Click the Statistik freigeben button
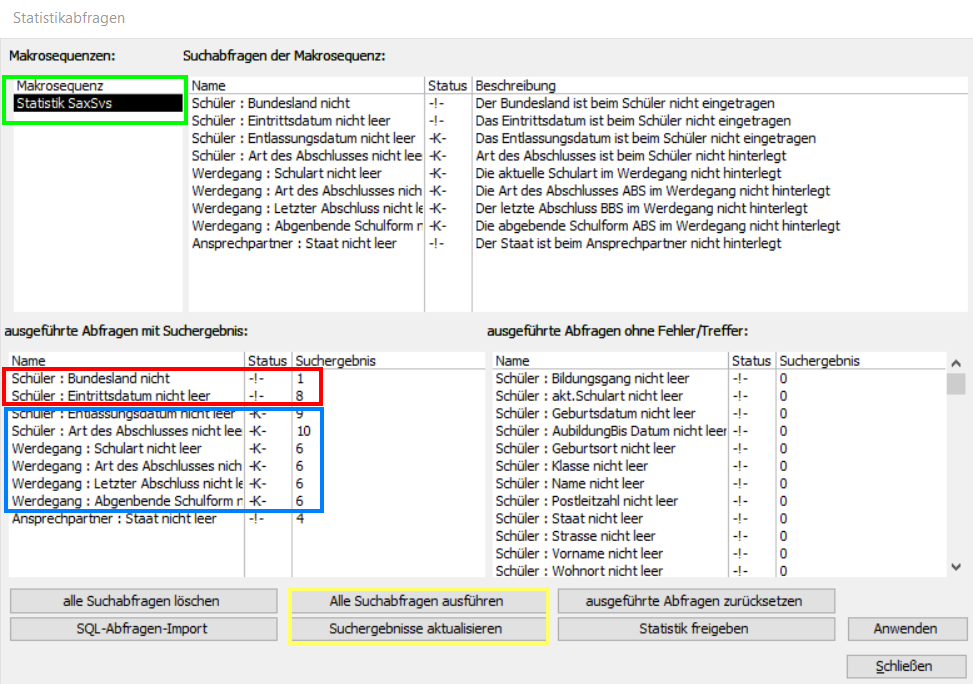This screenshot has width=973, height=684. pyautogui.click(x=695, y=629)
